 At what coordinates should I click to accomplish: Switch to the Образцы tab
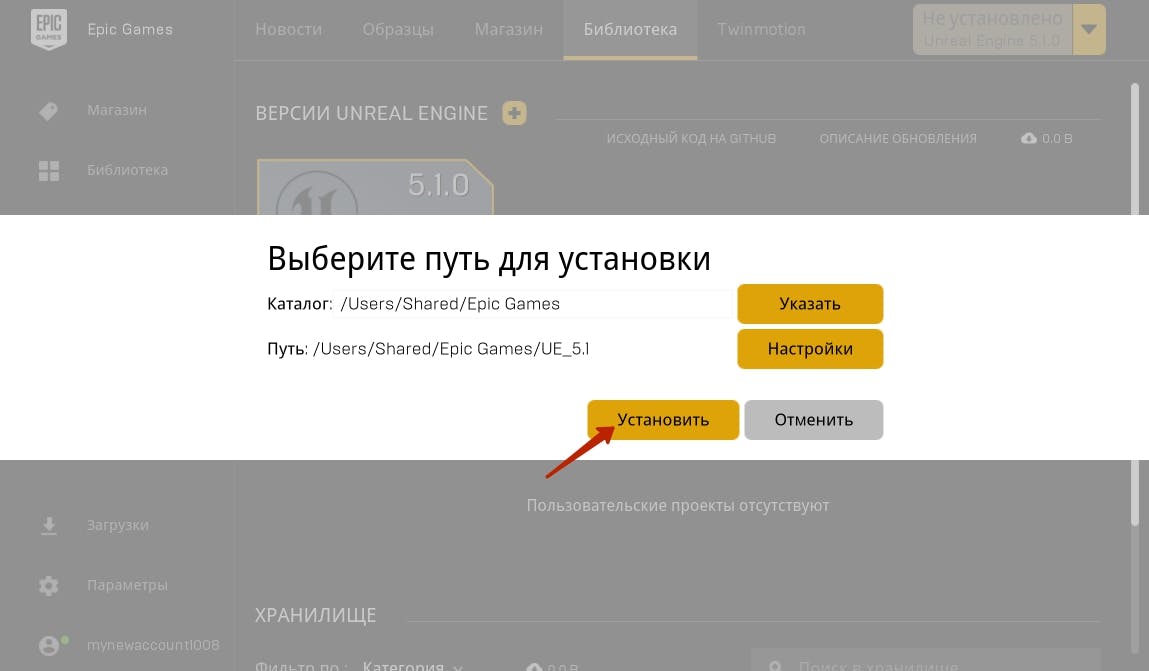398,29
